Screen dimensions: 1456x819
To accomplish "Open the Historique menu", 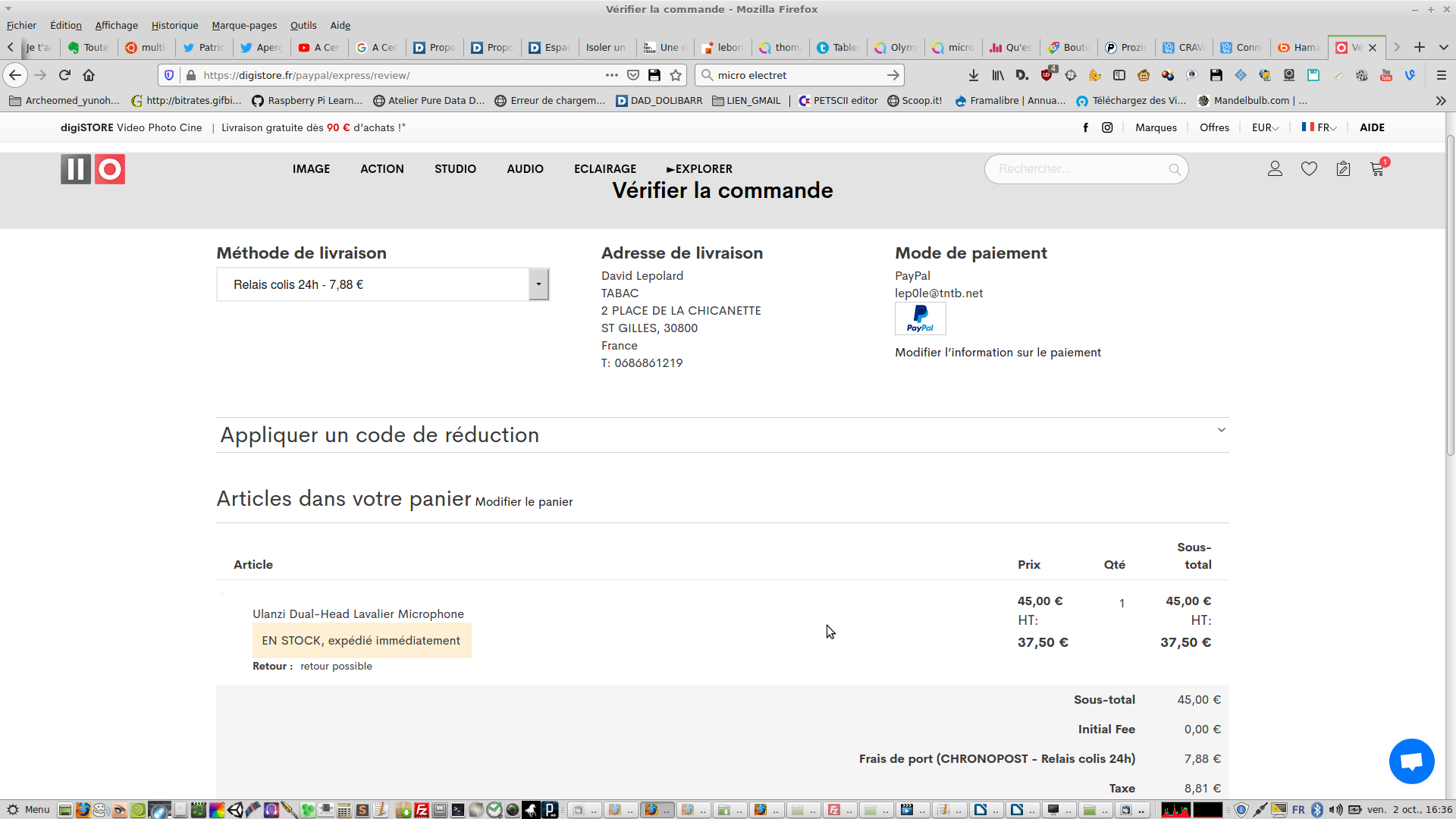I will (174, 25).
